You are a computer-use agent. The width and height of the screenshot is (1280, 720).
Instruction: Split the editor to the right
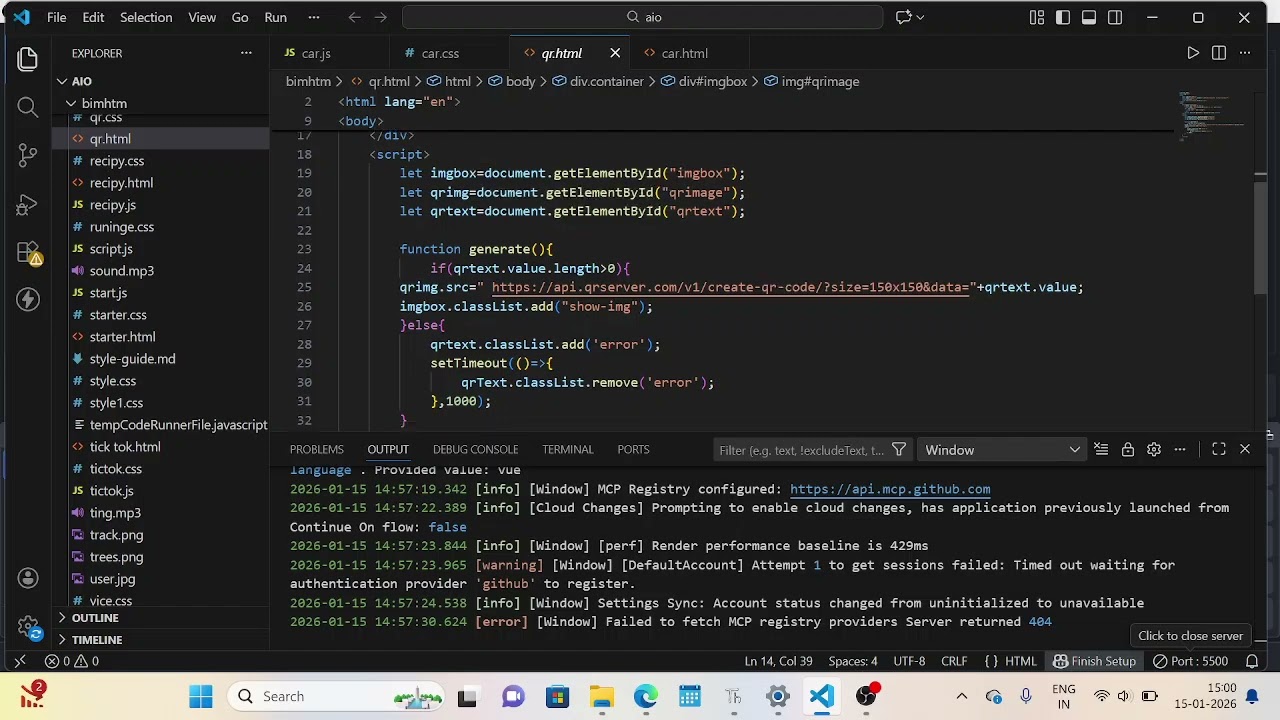tap(1219, 53)
